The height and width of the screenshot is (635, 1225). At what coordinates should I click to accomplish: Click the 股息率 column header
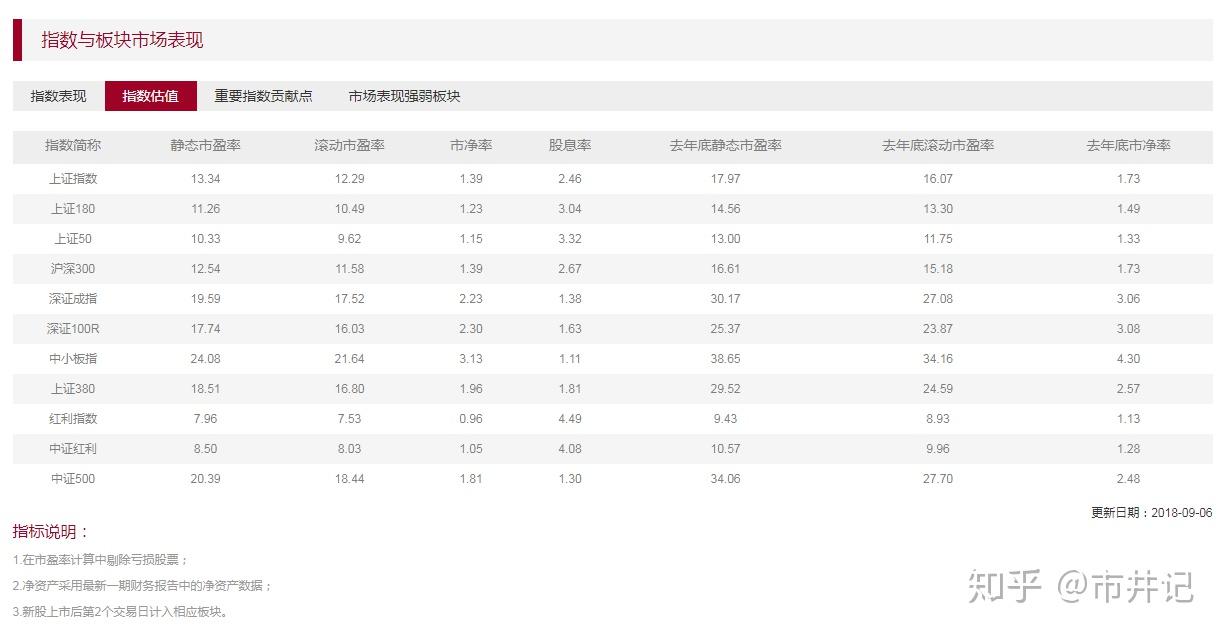[570, 145]
